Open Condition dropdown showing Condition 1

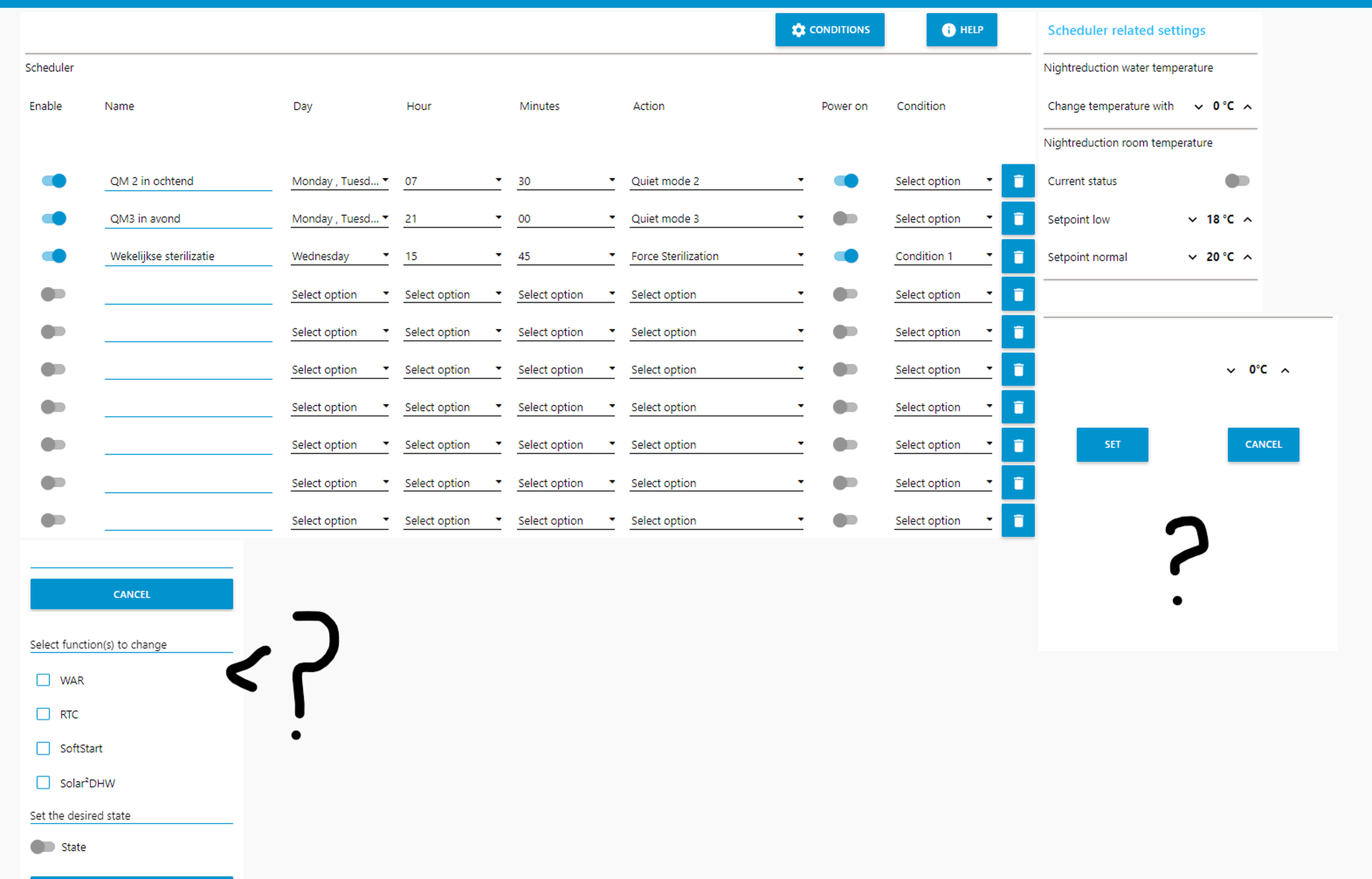(x=943, y=257)
